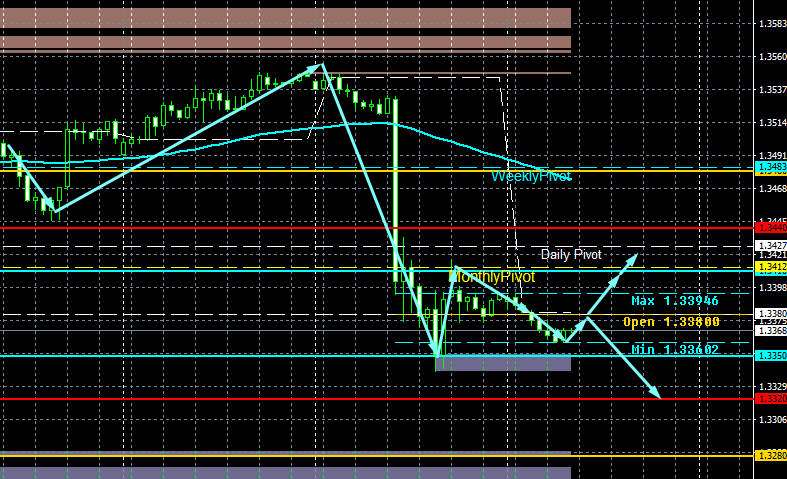Screen dimensions: 787x479
Task: Click the 1.3329 price scale value
Action: [772, 387]
